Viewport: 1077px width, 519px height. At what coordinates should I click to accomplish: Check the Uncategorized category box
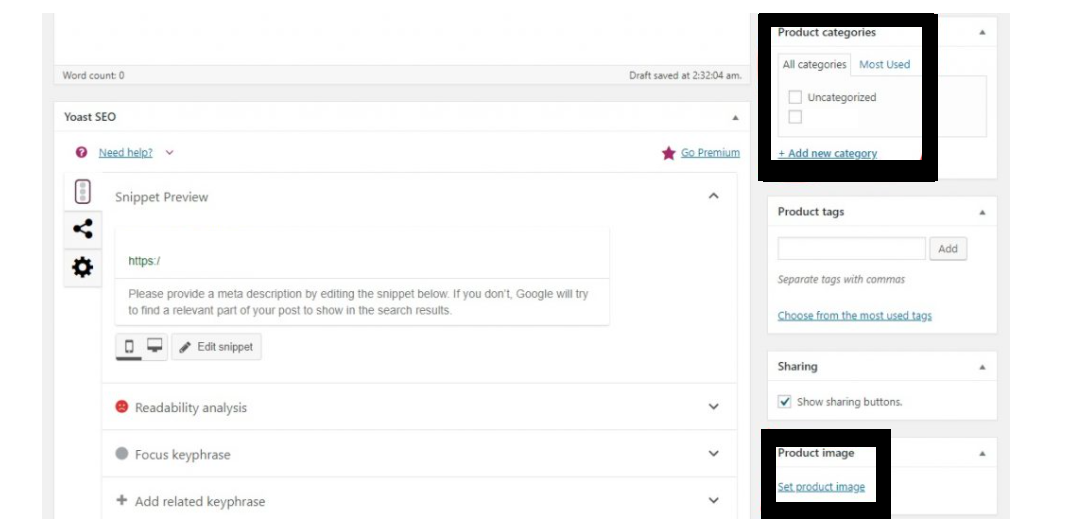coord(795,97)
